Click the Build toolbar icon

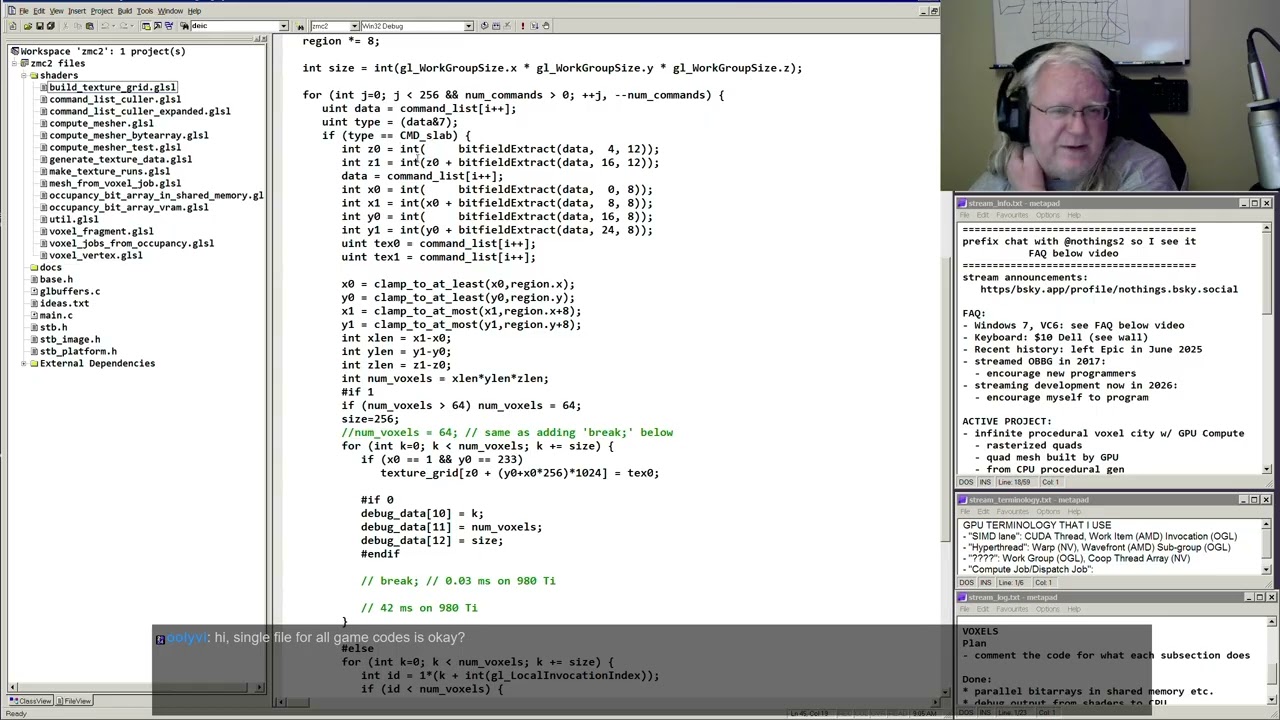click(x=496, y=26)
